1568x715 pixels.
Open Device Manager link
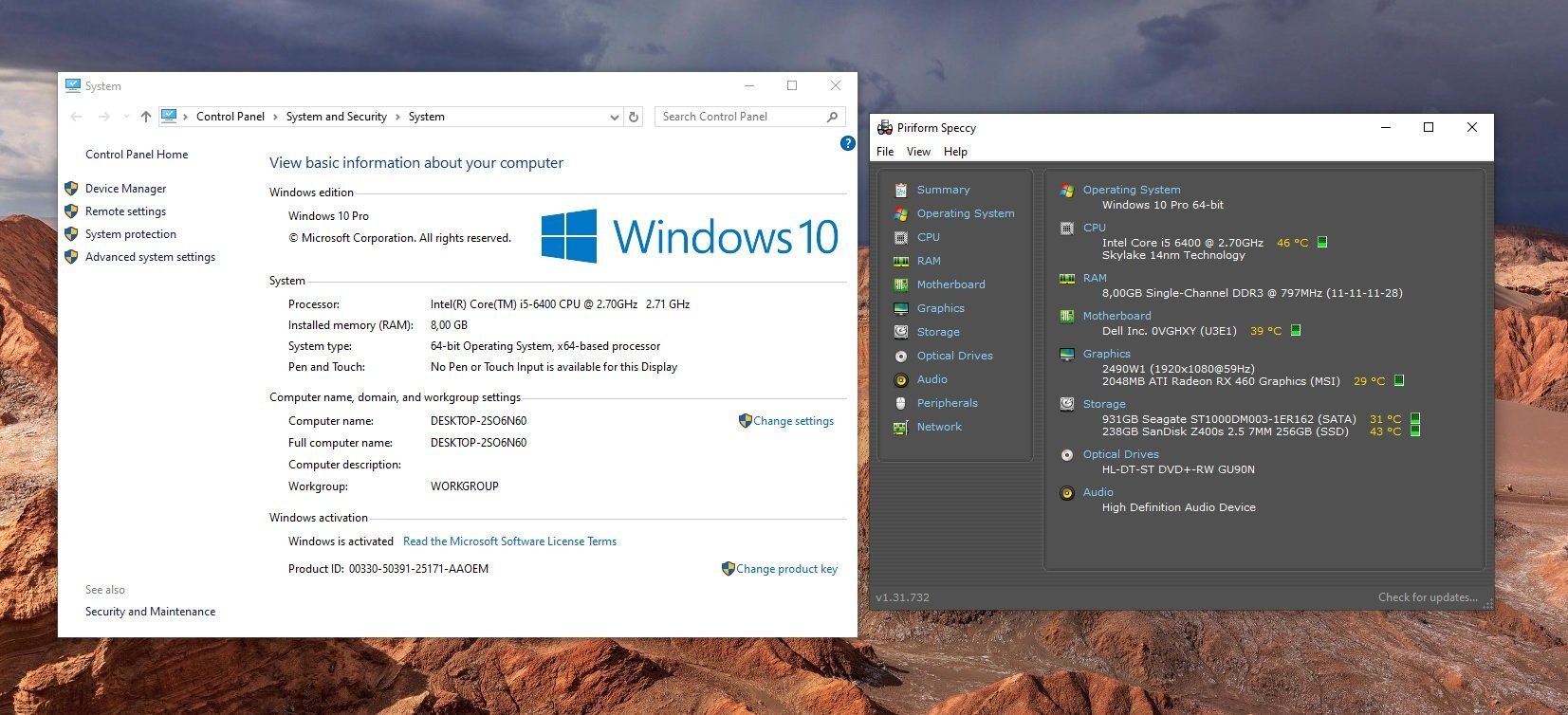pos(125,189)
